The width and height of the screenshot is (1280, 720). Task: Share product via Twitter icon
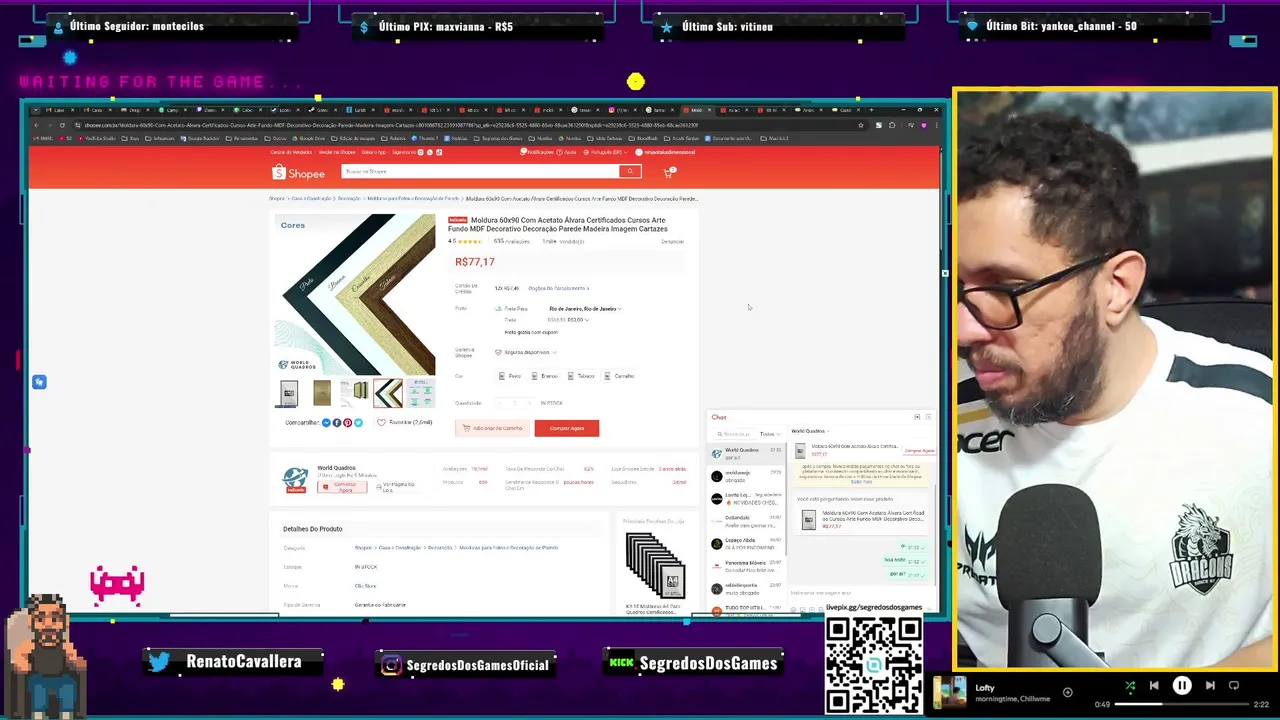tap(358, 423)
